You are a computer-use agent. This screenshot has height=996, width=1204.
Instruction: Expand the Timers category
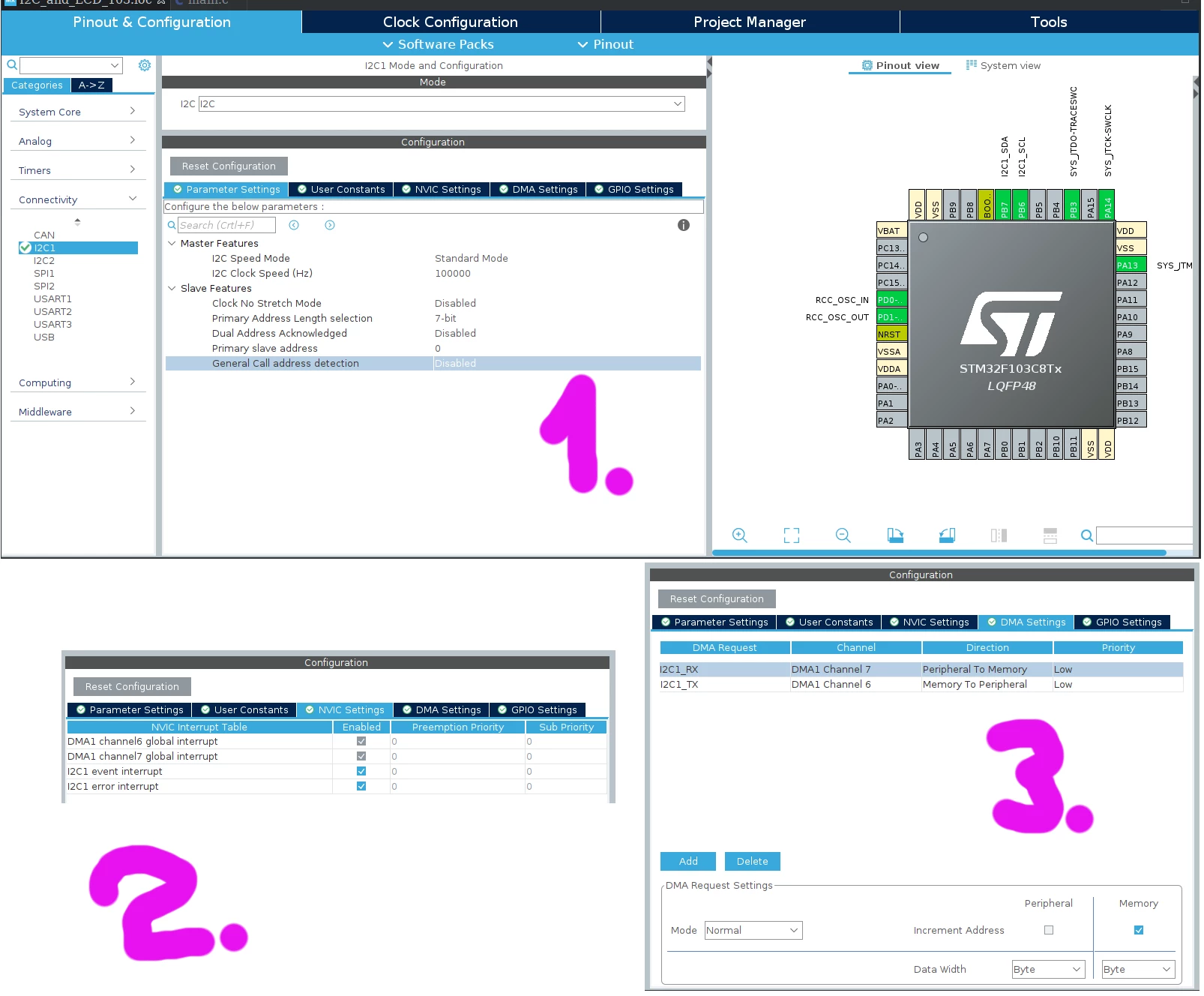click(77, 170)
